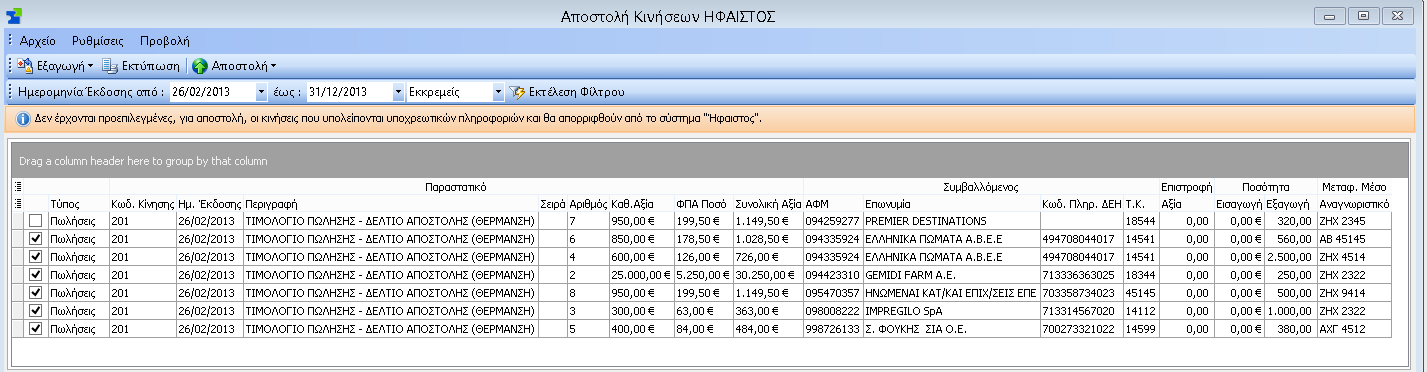Viewport: 1427px width, 372px height.
Task: Select the total value cell '30.250,00 €'
Action: [767, 274]
